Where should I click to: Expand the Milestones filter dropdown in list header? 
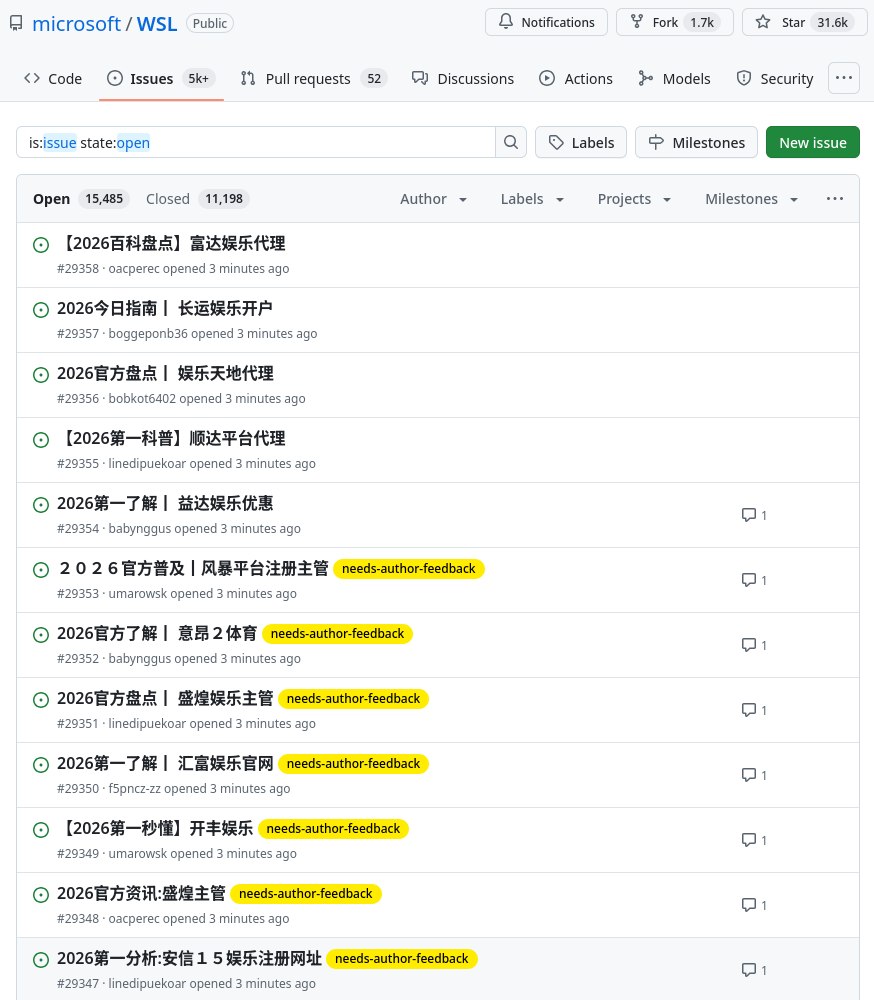coord(751,199)
